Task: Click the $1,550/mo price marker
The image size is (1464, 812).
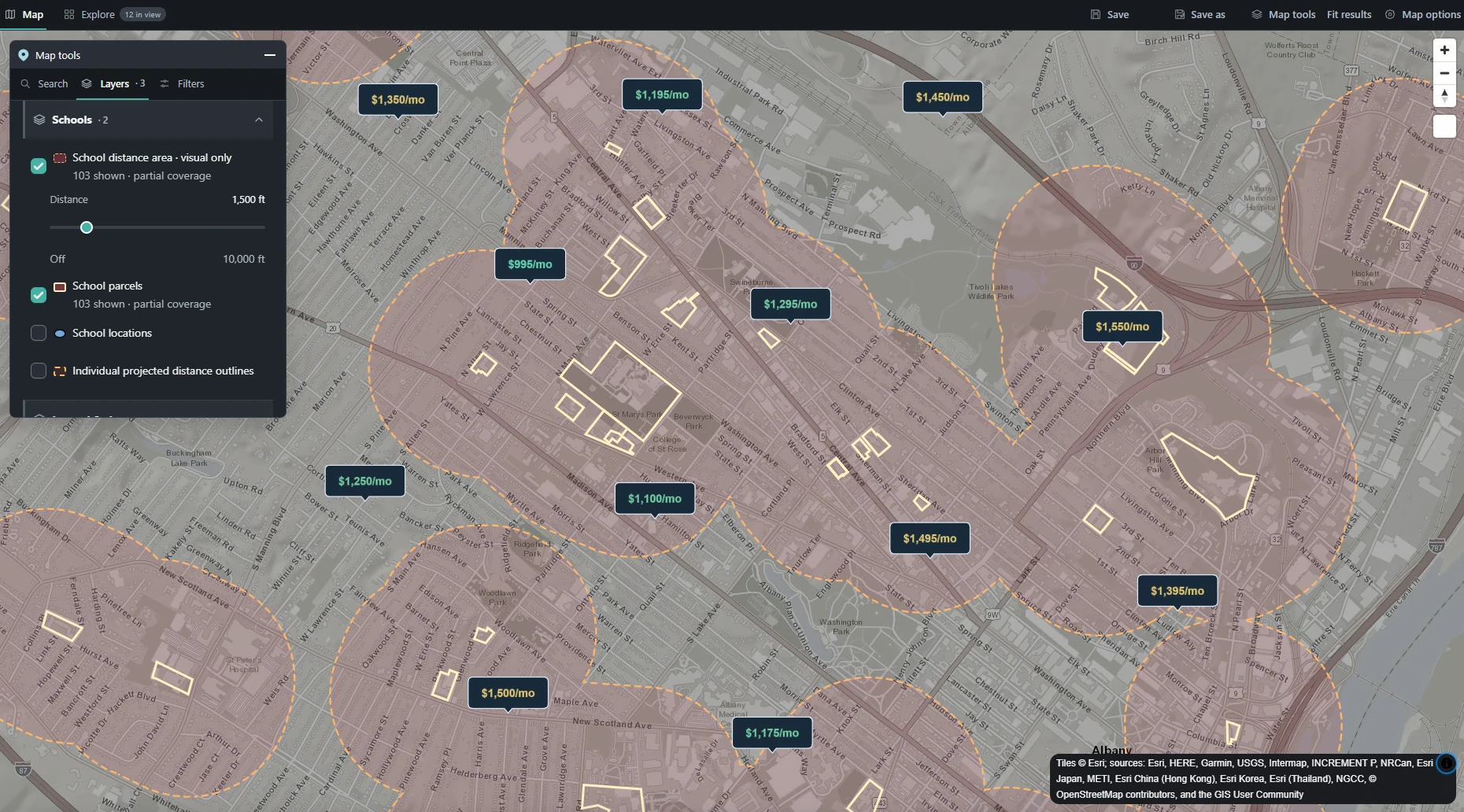Action: 1122,327
